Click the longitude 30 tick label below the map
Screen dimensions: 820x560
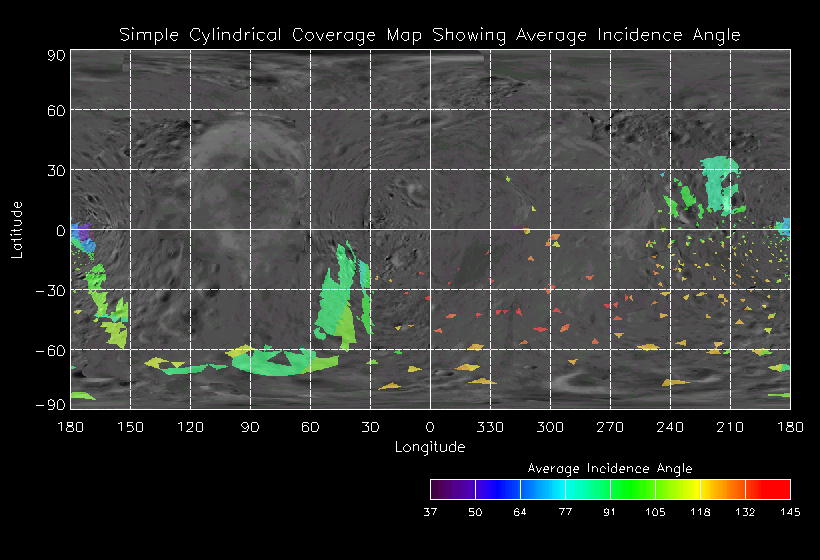(x=370, y=427)
